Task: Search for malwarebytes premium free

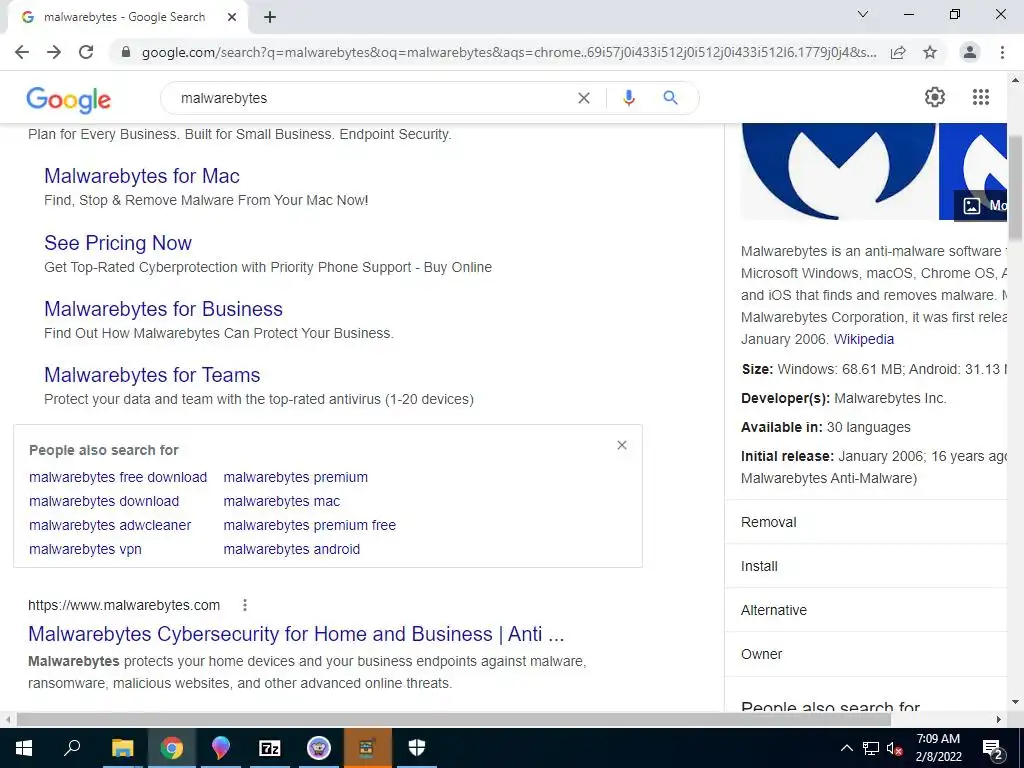Action: pyautogui.click(x=310, y=525)
